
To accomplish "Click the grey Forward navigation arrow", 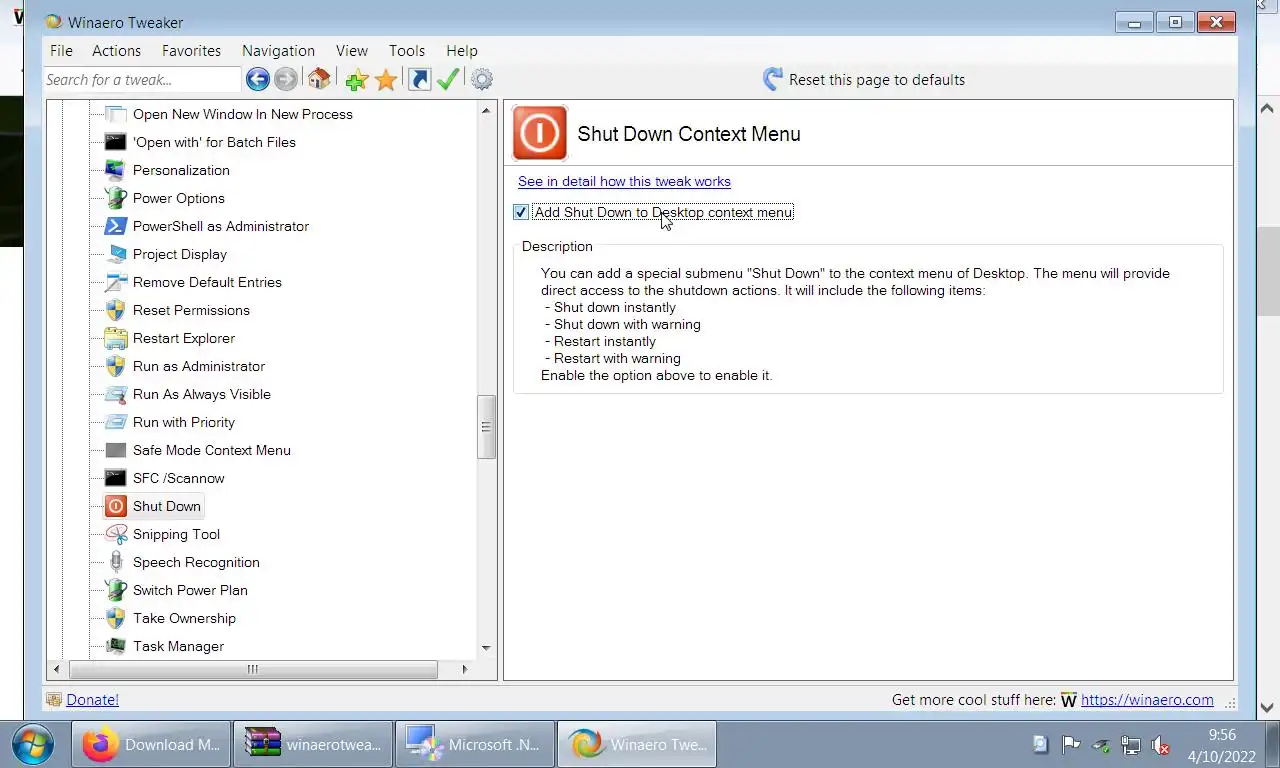I will [285, 79].
